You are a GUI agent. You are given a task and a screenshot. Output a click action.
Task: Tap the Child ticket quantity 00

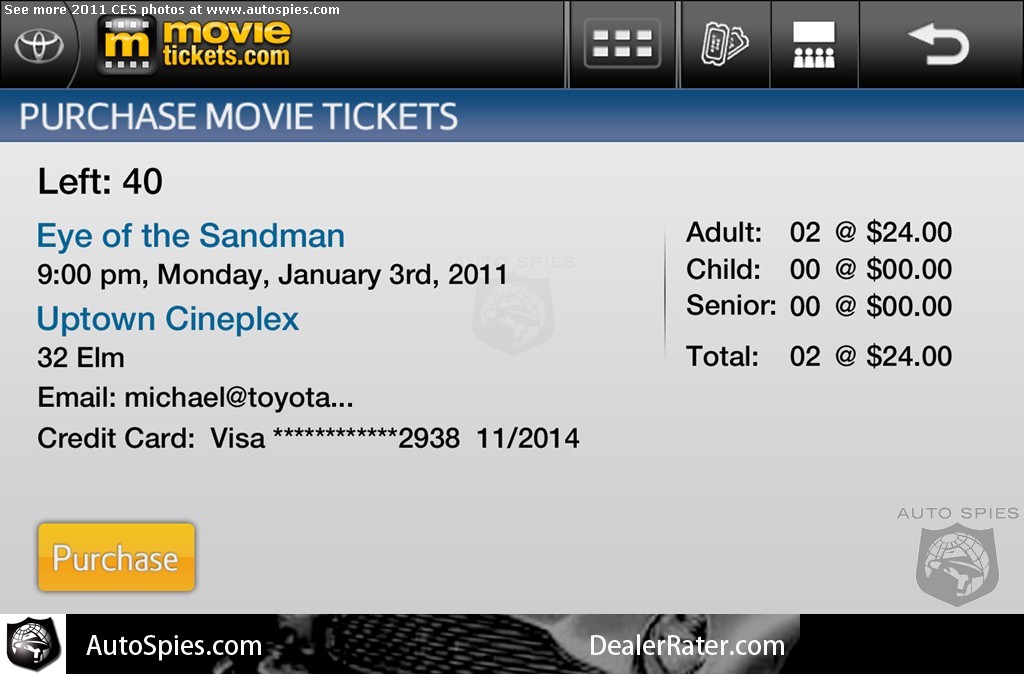tap(805, 269)
